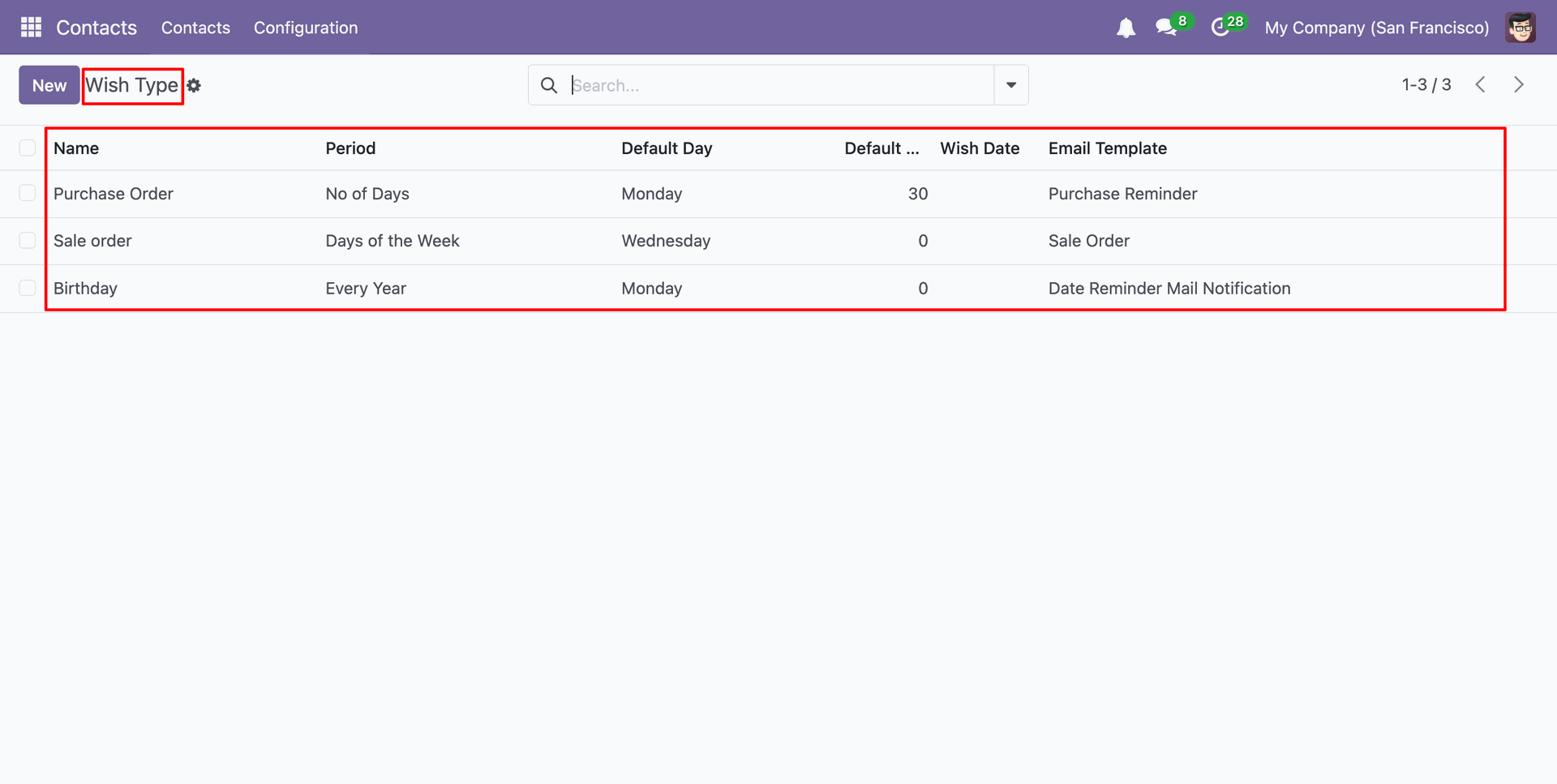Open the gear actions menu beside Wish Type
This screenshot has width=1557, height=784.
[x=194, y=85]
